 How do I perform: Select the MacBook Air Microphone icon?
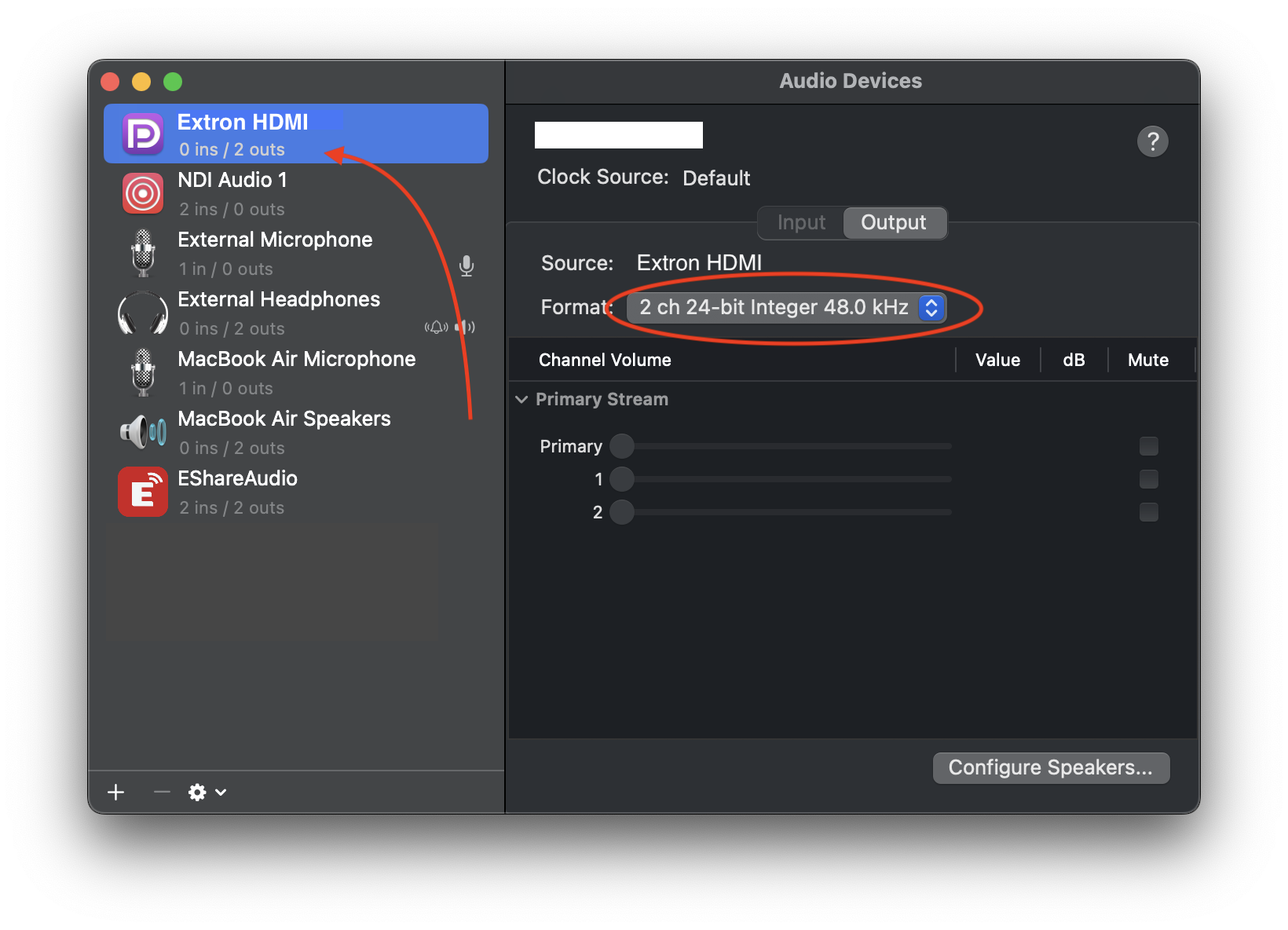(143, 372)
